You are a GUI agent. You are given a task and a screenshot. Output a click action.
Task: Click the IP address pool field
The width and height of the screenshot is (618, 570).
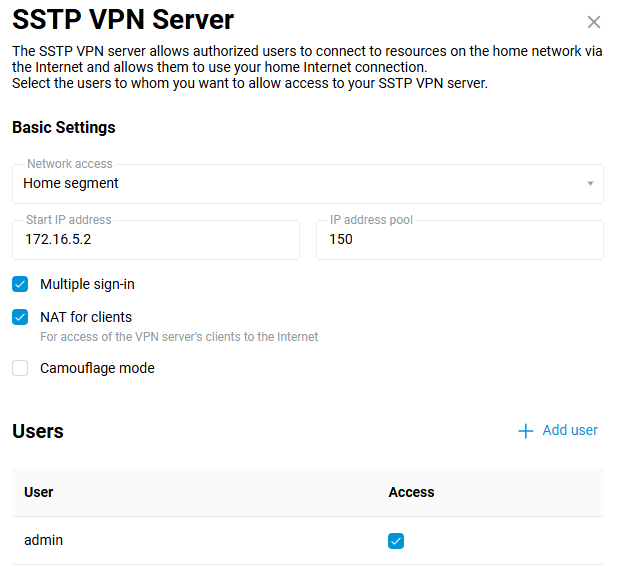tap(459, 240)
